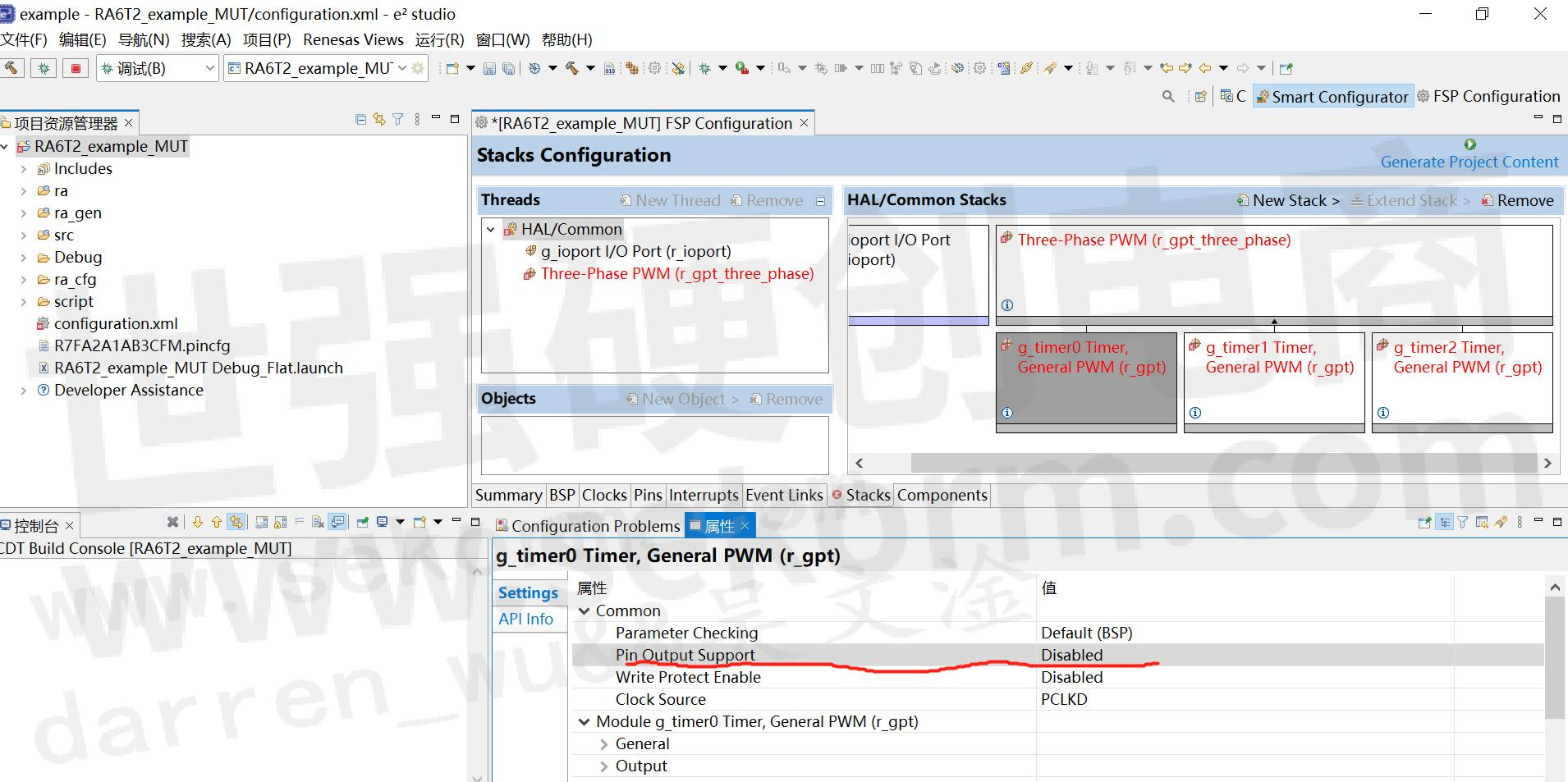Click the New Stack button

point(1288,201)
